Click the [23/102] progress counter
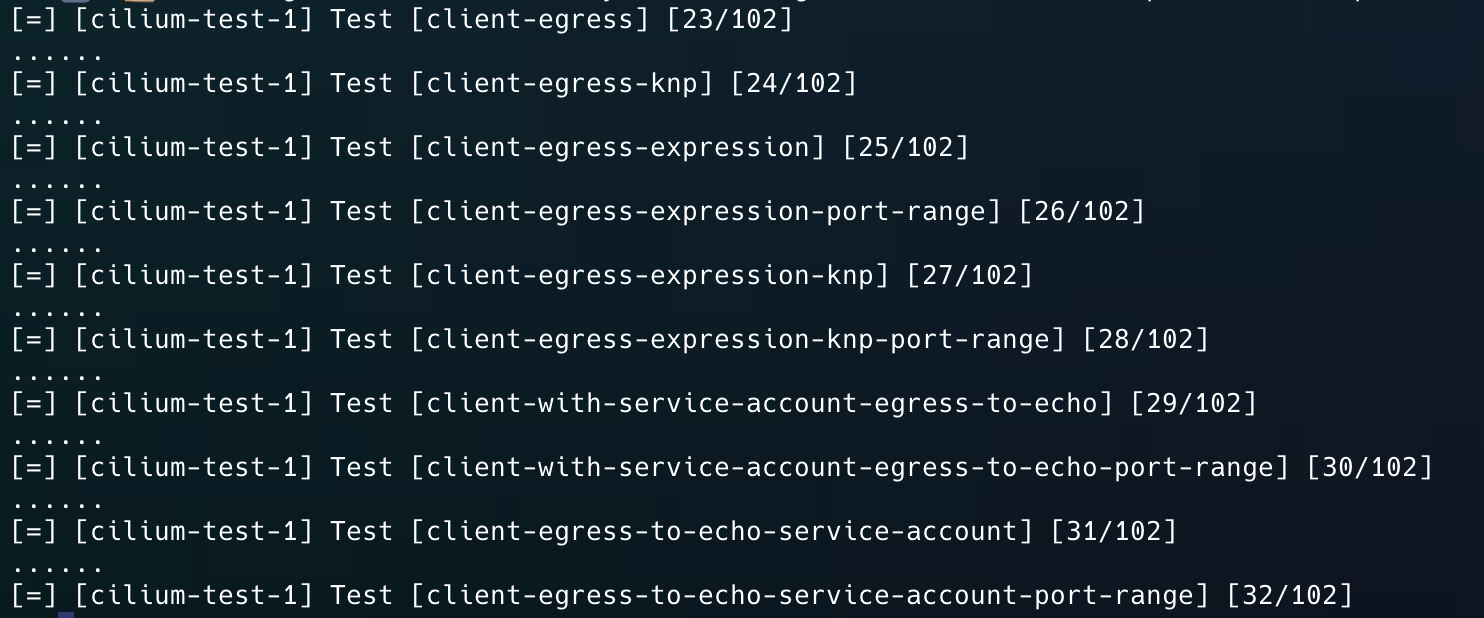The image size is (1484, 618). coord(730,19)
